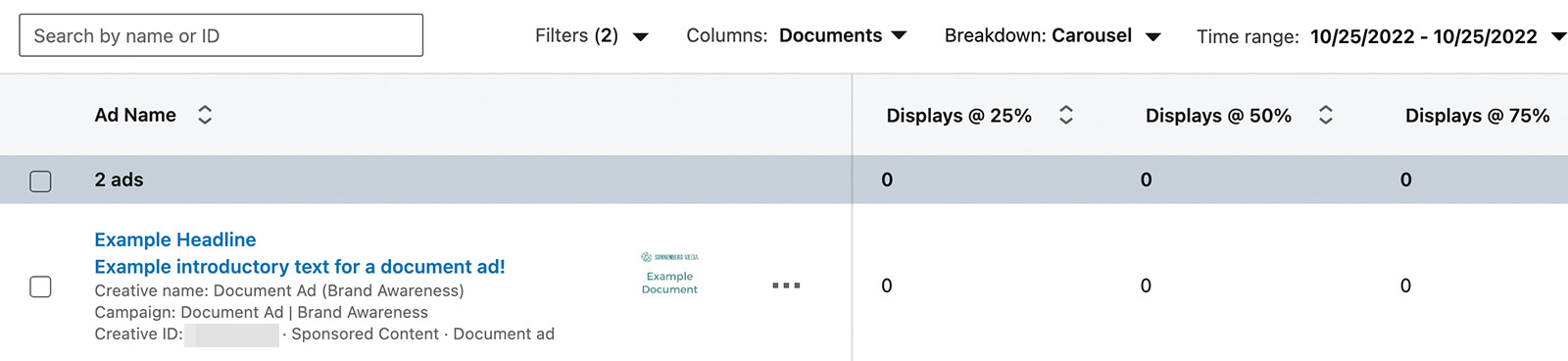Image resolution: width=1568 pixels, height=361 pixels.
Task: Click the Sponsored Content · Document ad text
Action: click(x=422, y=334)
